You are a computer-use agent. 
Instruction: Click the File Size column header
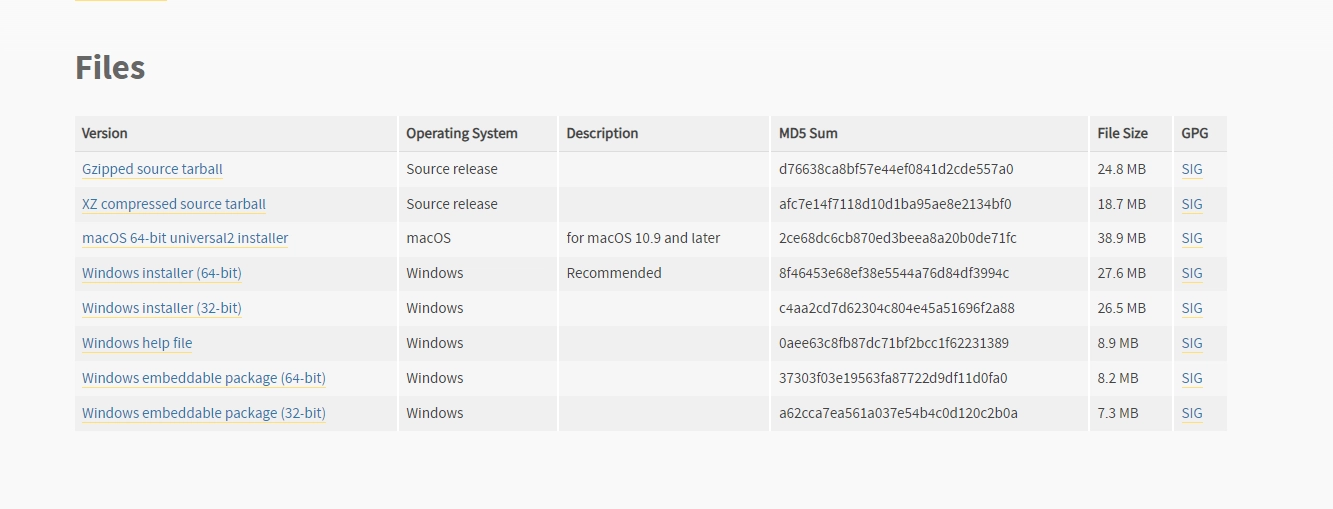tap(1122, 133)
